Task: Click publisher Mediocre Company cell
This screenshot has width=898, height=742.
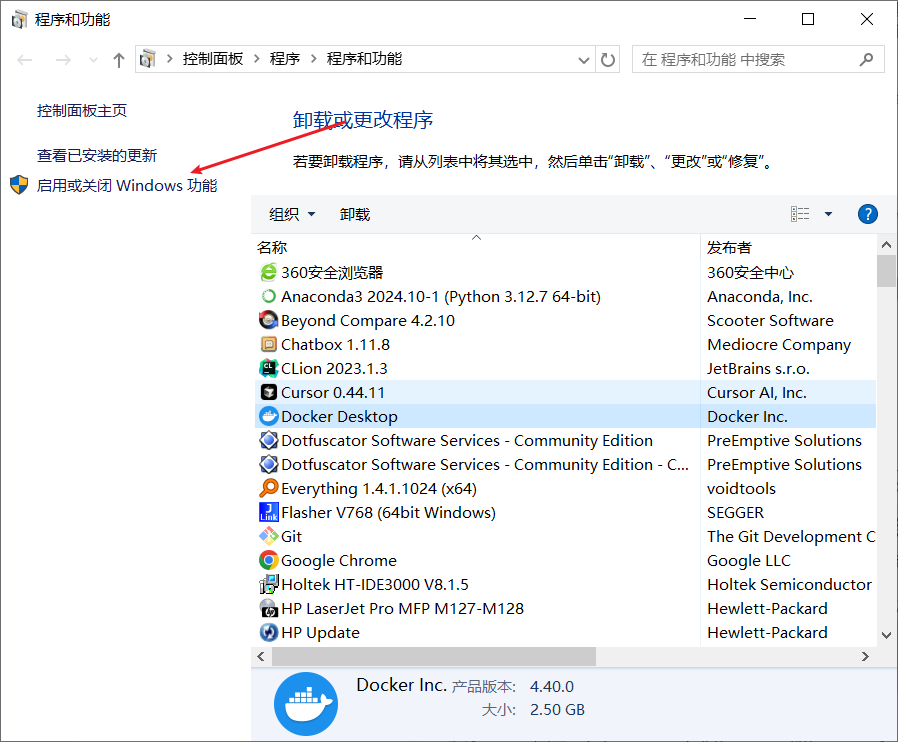Action: [779, 345]
